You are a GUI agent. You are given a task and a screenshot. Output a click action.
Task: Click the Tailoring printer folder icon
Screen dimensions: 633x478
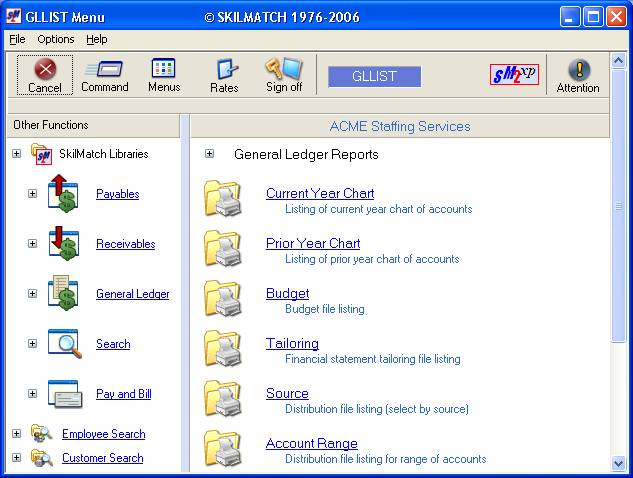223,348
